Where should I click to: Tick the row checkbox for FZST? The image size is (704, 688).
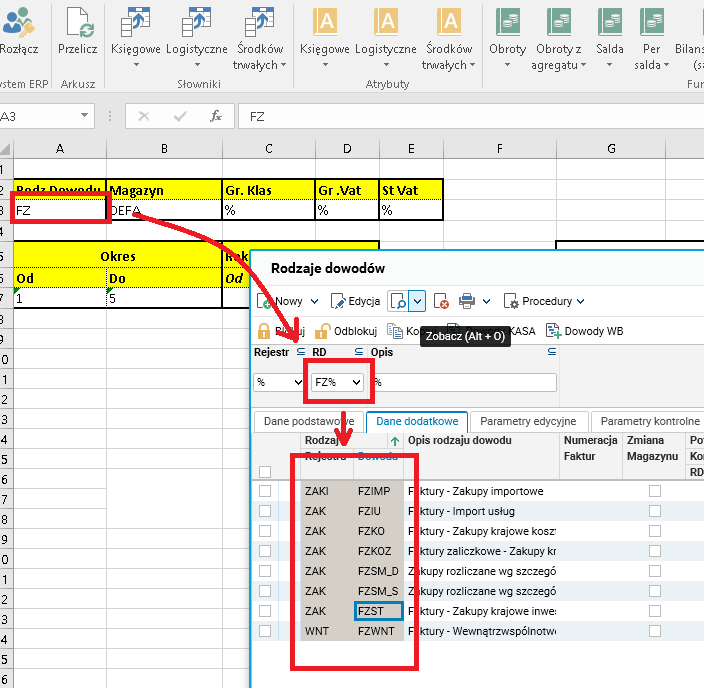tap(265, 611)
